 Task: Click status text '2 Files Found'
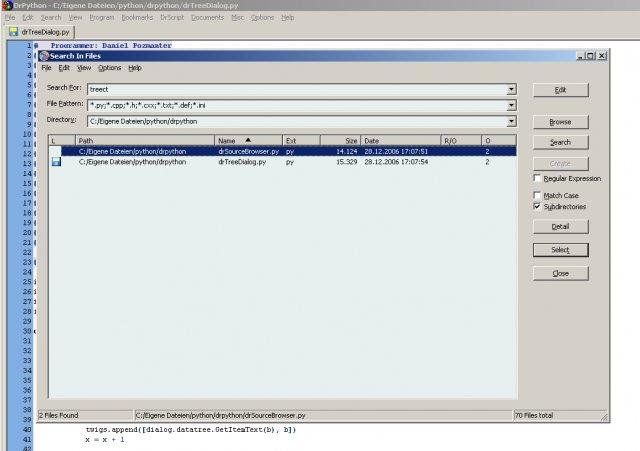58,415
